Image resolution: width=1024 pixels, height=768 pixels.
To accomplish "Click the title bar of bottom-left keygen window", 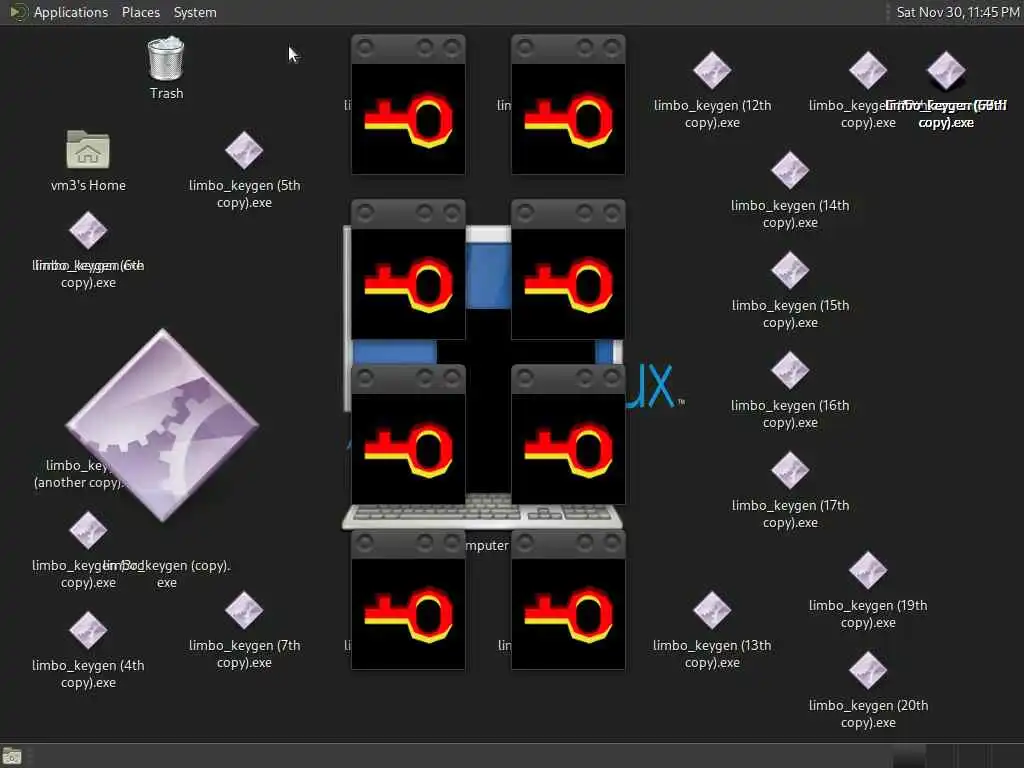I will click(x=408, y=545).
